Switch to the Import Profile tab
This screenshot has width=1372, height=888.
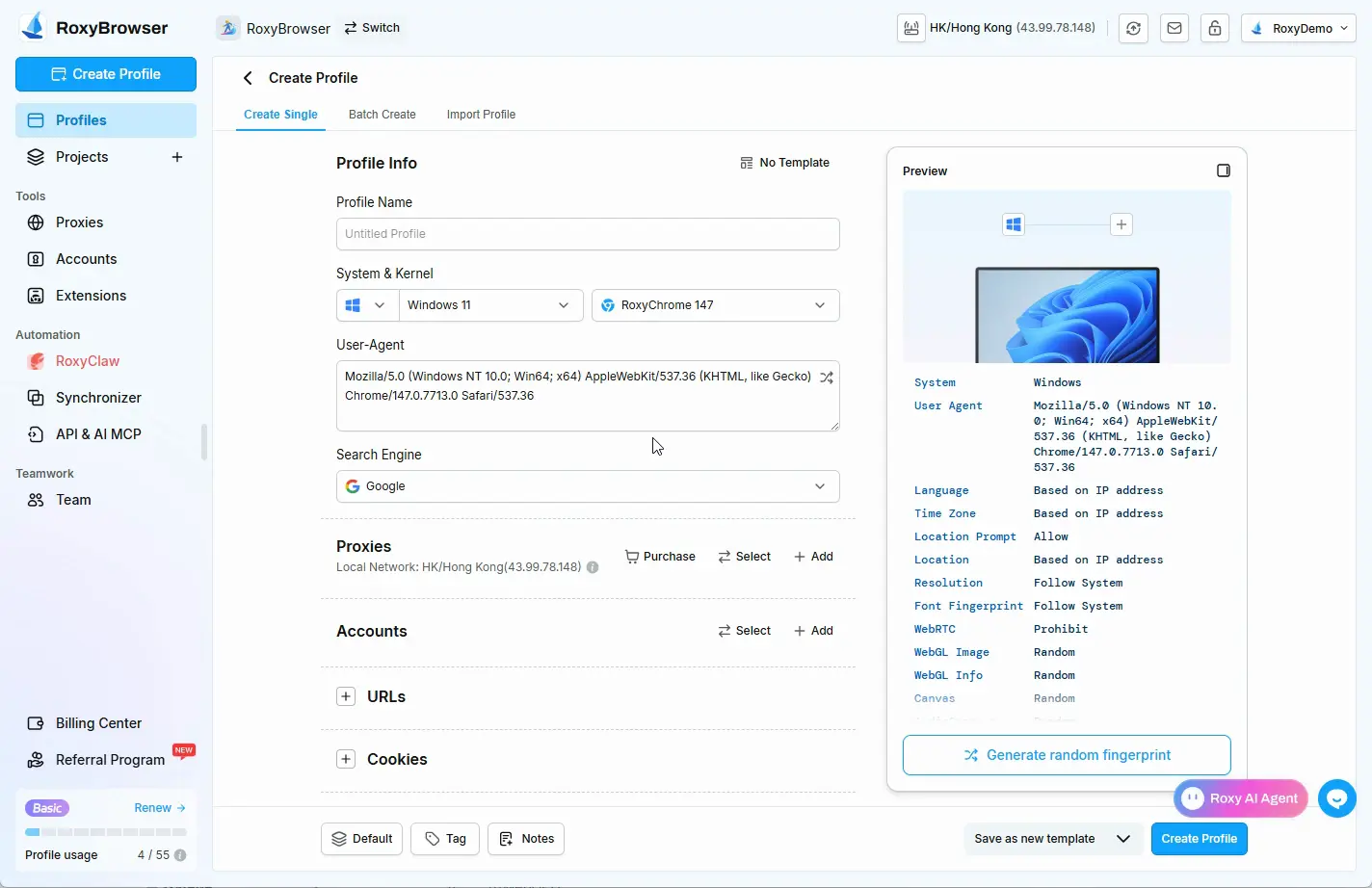(x=481, y=115)
